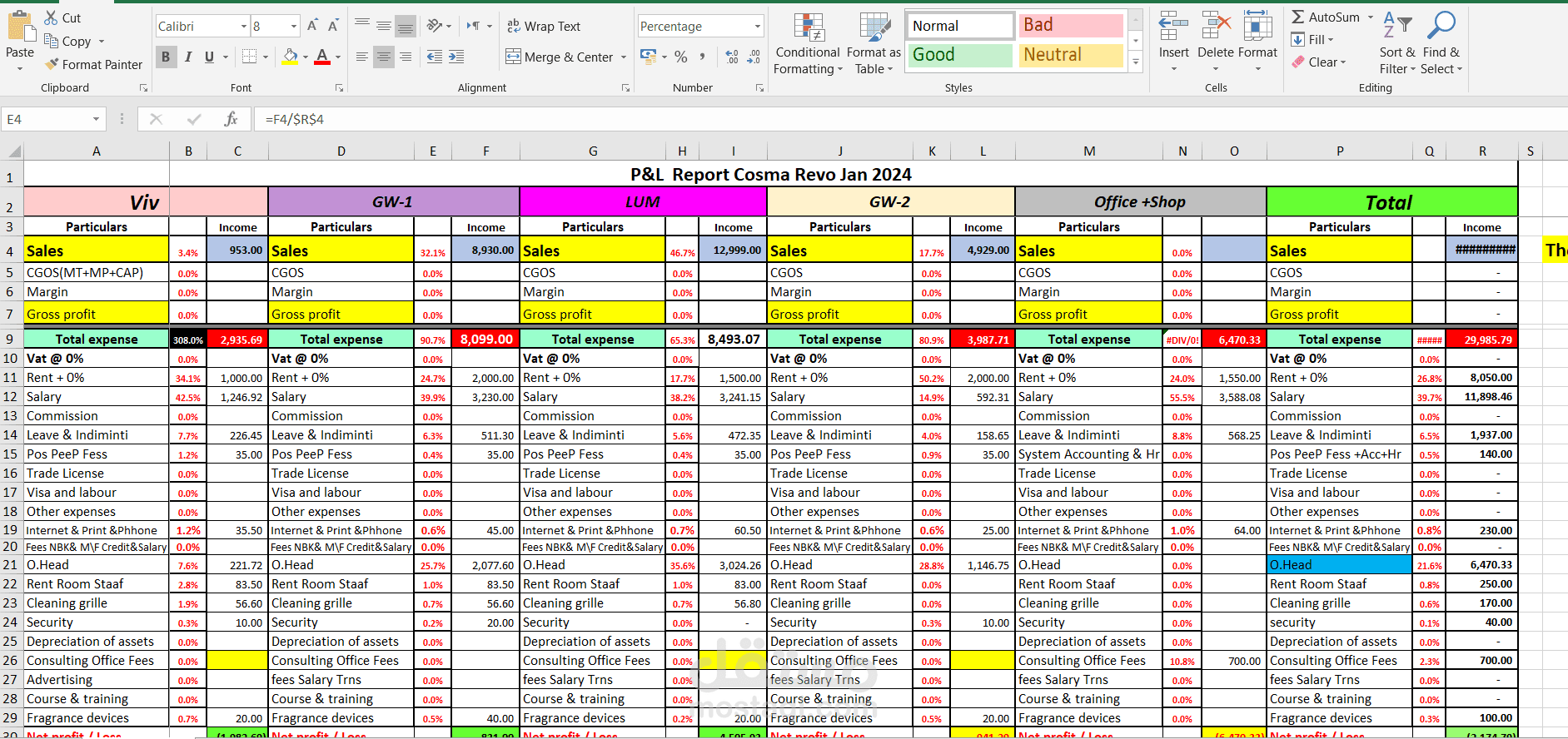Click the LUM heading cell
This screenshot has height=739, width=1568.
pyautogui.click(x=643, y=201)
